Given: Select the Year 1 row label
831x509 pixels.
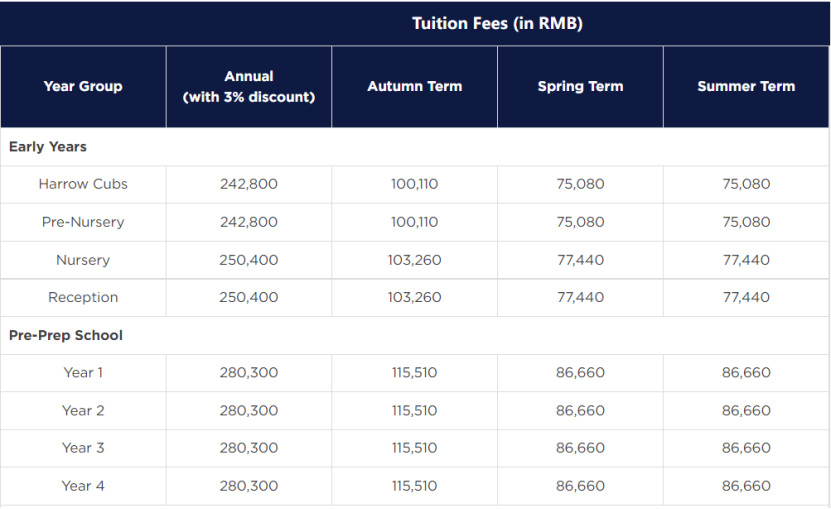Looking at the screenshot, I should [x=83, y=373].
